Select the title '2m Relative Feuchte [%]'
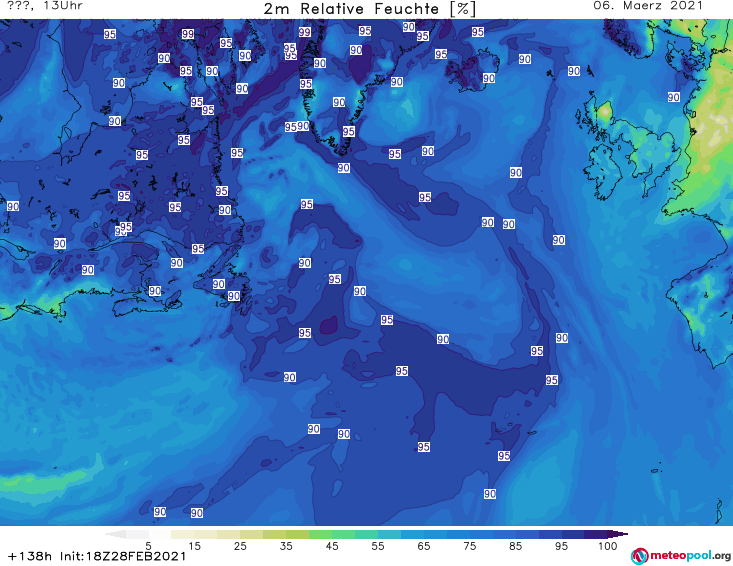Screen dimensions: 733x566 (x=370, y=9)
